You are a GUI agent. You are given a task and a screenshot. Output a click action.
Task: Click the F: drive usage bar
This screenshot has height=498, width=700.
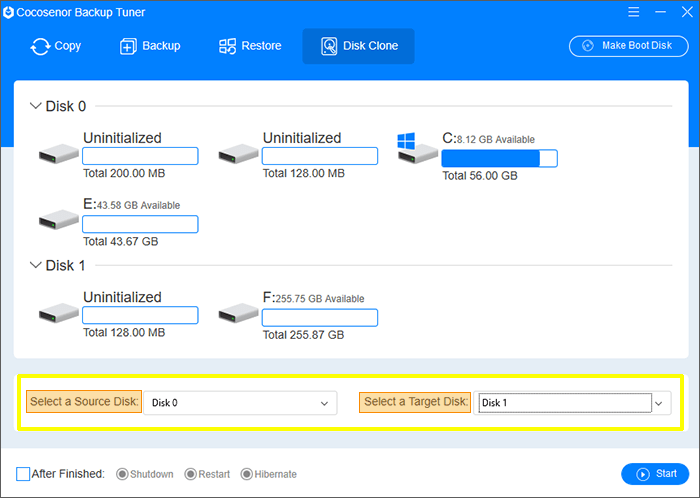tap(320, 317)
